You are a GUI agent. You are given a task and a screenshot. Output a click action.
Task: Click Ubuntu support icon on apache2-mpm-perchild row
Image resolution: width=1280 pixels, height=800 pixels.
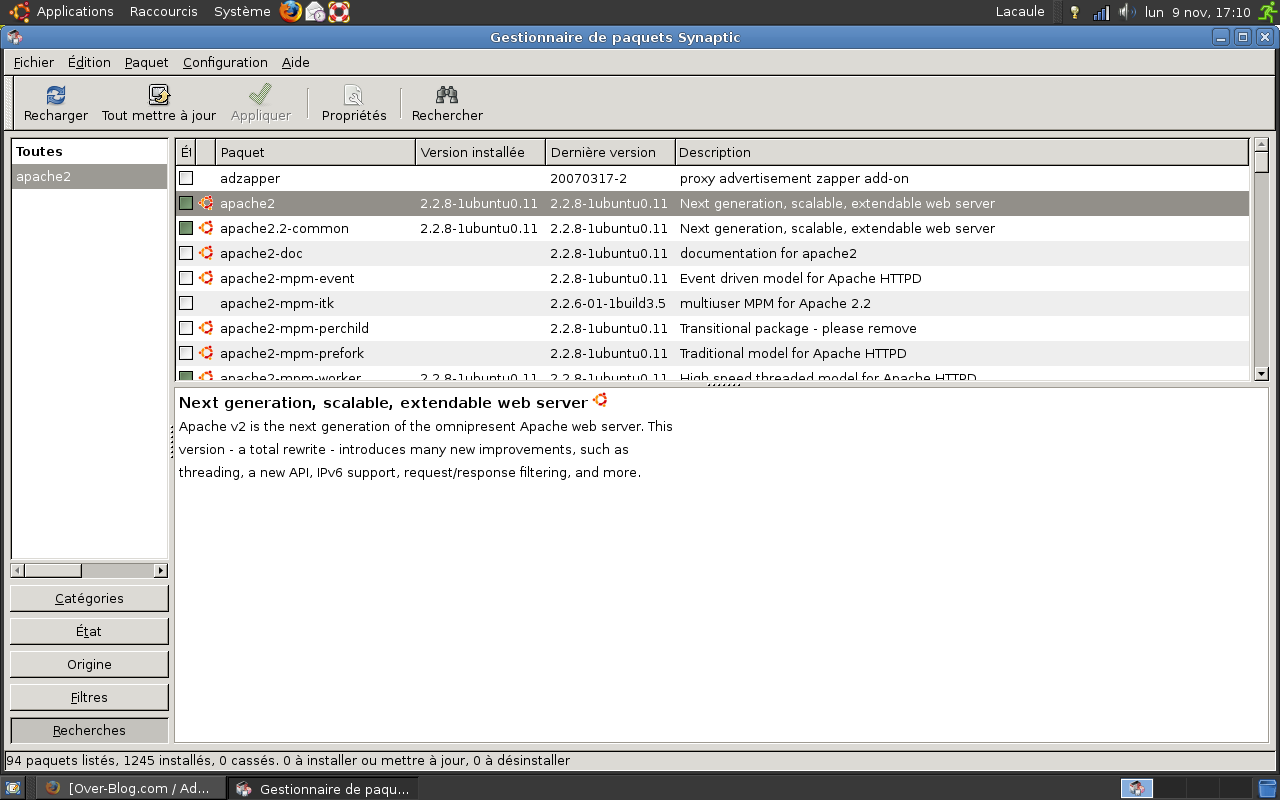pos(206,328)
